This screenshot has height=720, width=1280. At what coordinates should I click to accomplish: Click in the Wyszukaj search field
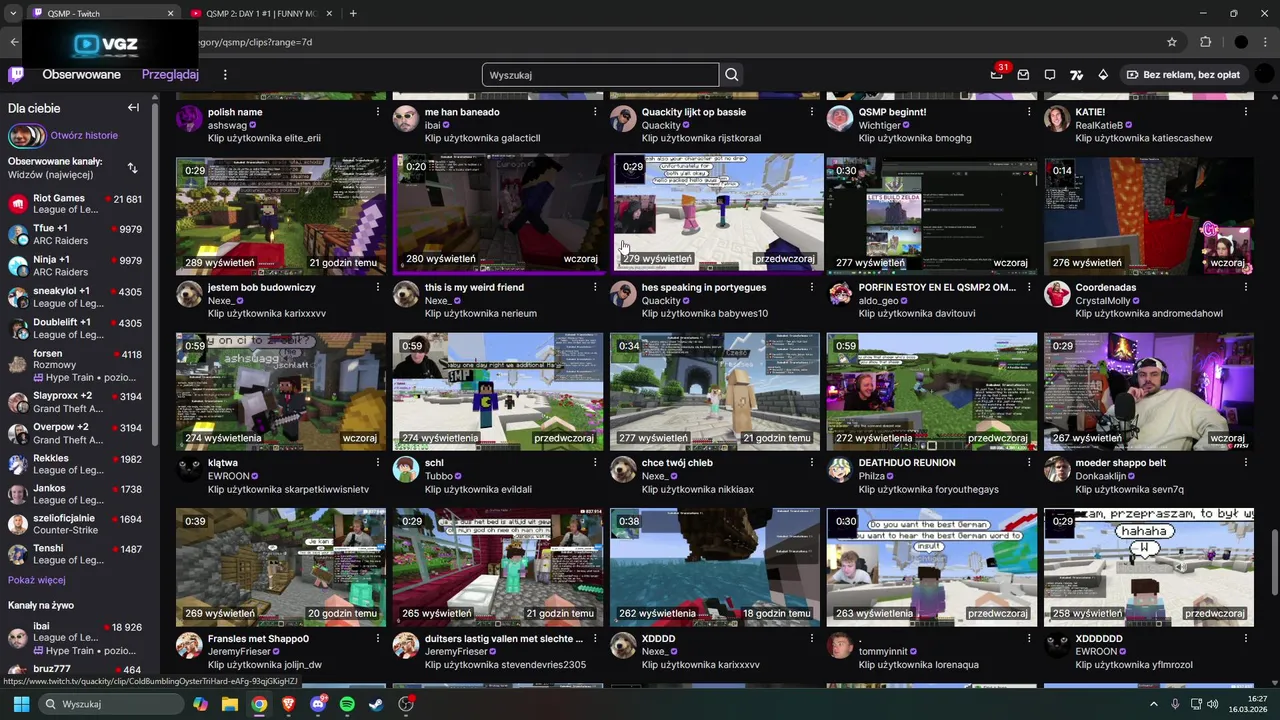pos(600,75)
